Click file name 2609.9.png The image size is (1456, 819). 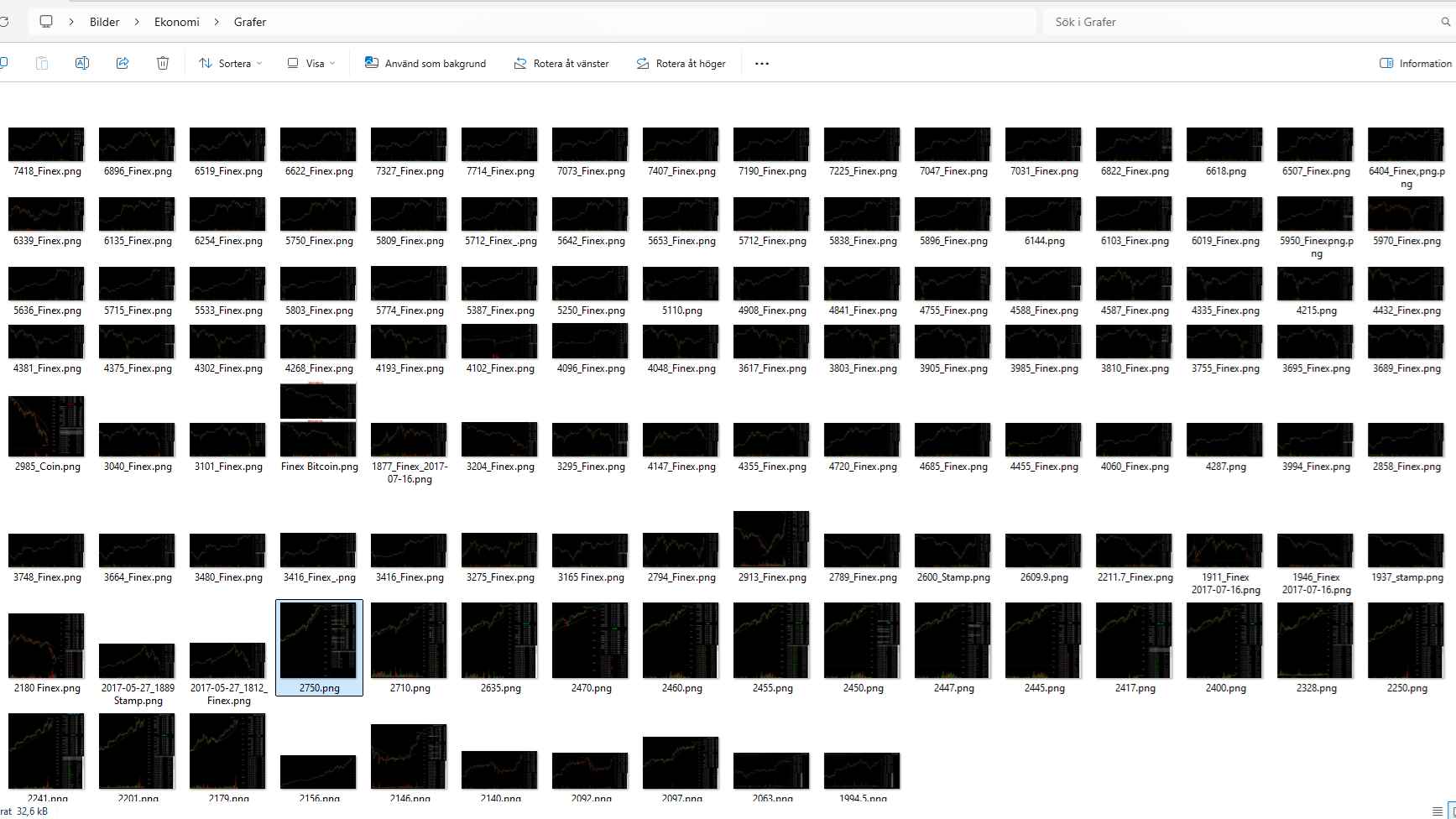pyautogui.click(x=1044, y=577)
